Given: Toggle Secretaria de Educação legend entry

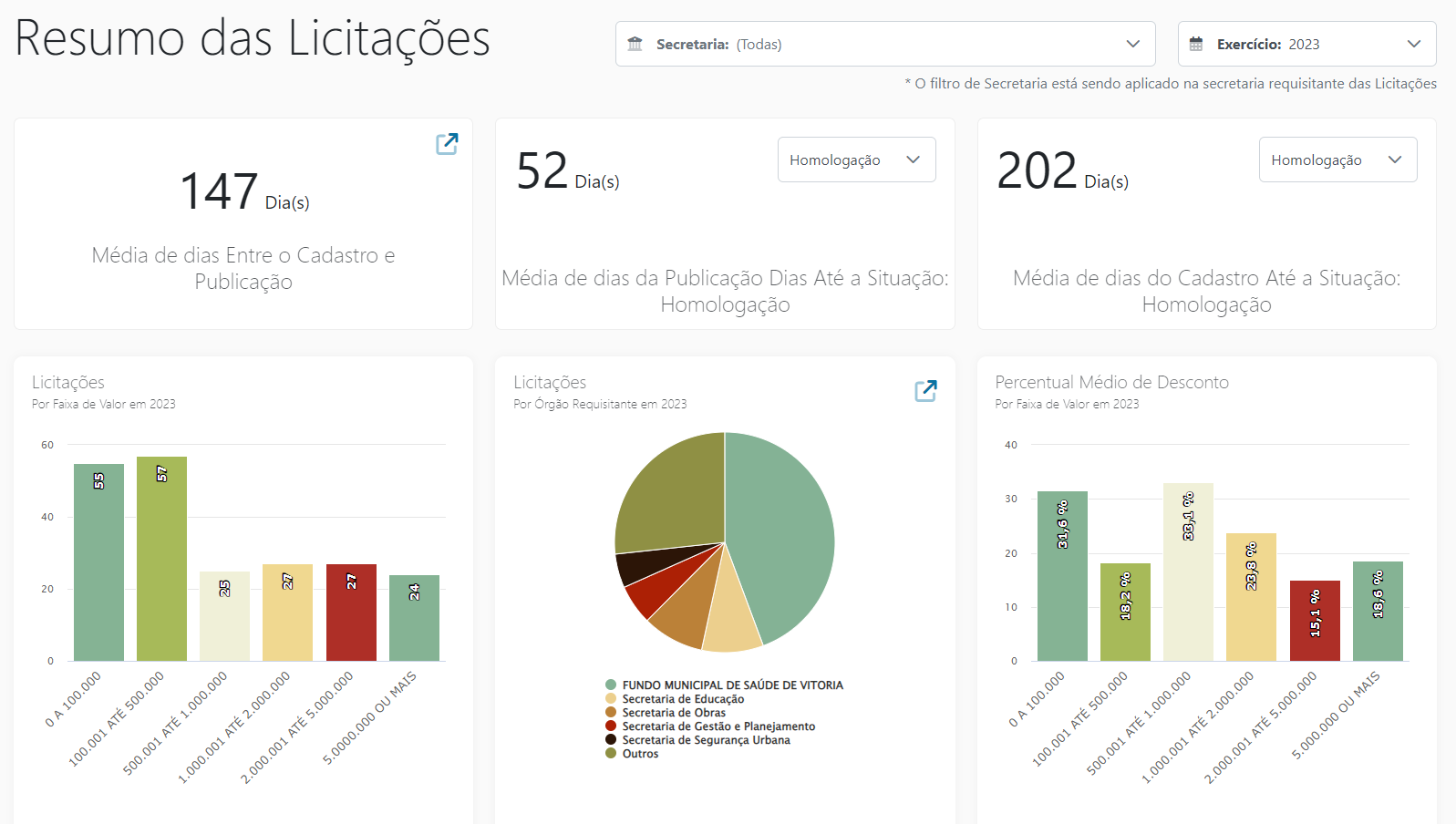Looking at the screenshot, I should click(682, 699).
